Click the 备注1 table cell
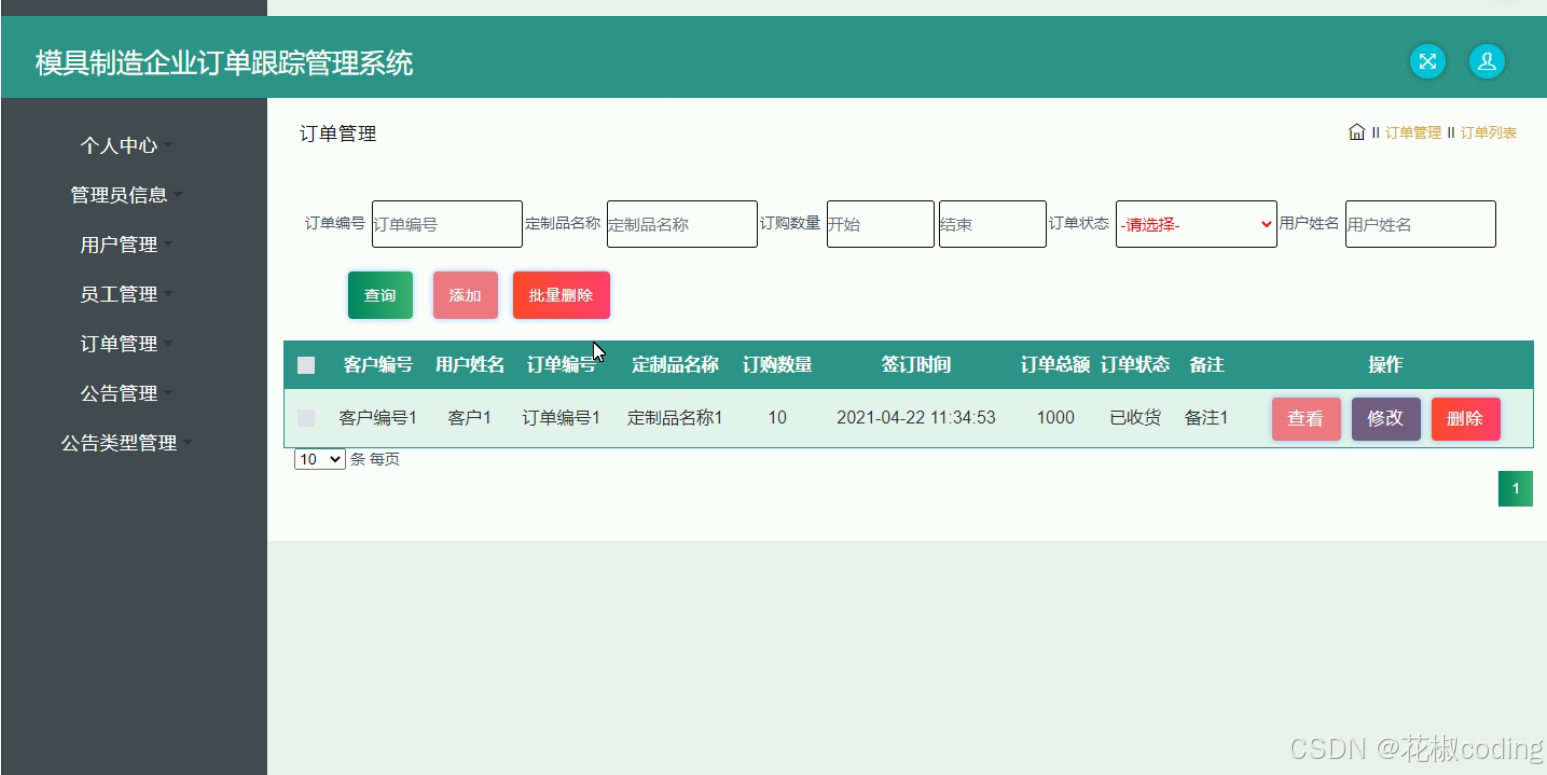Image resolution: width=1547 pixels, height=775 pixels. click(1207, 418)
